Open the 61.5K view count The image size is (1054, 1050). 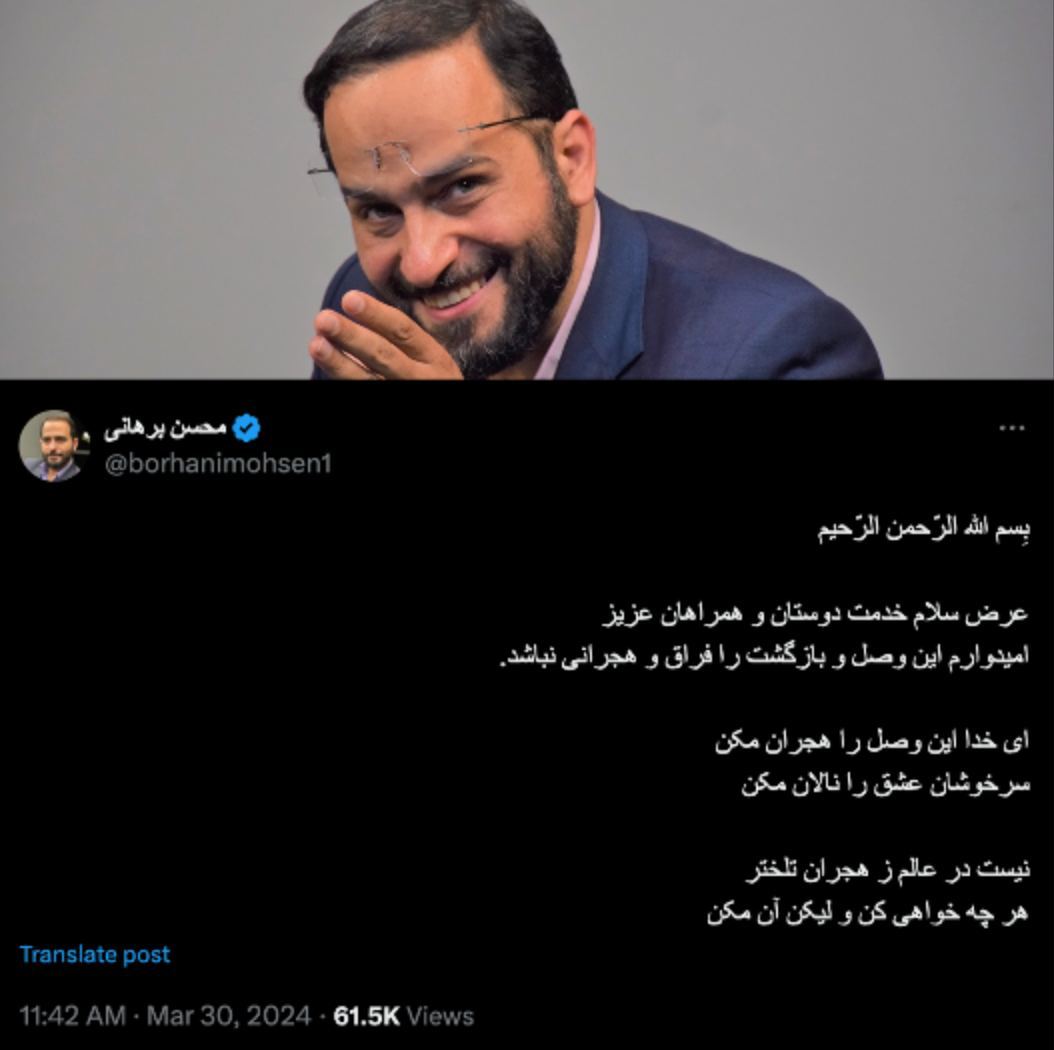coord(367,1016)
